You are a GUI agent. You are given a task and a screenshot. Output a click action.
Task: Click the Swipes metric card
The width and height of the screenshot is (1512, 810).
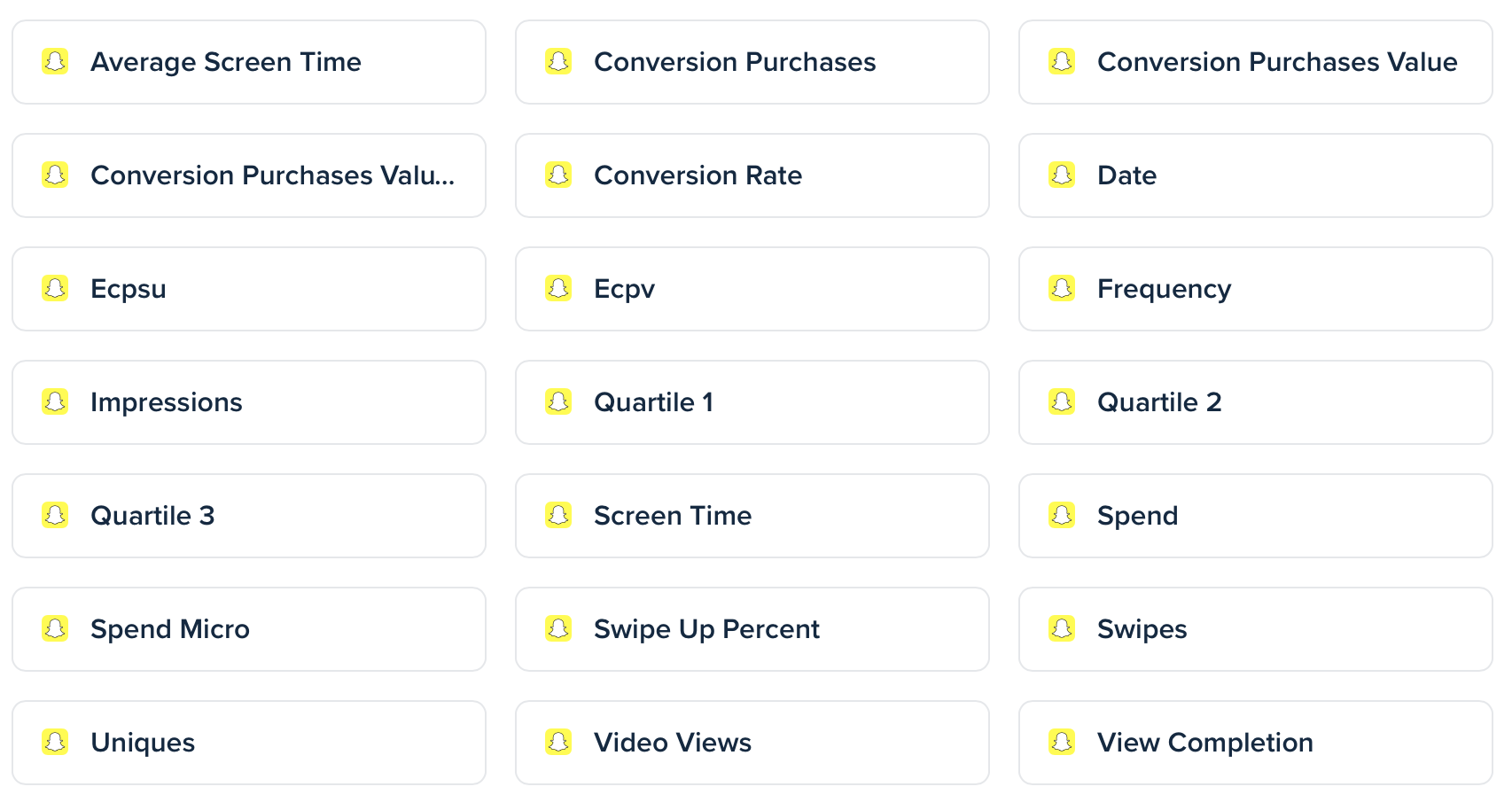[x=1255, y=629]
